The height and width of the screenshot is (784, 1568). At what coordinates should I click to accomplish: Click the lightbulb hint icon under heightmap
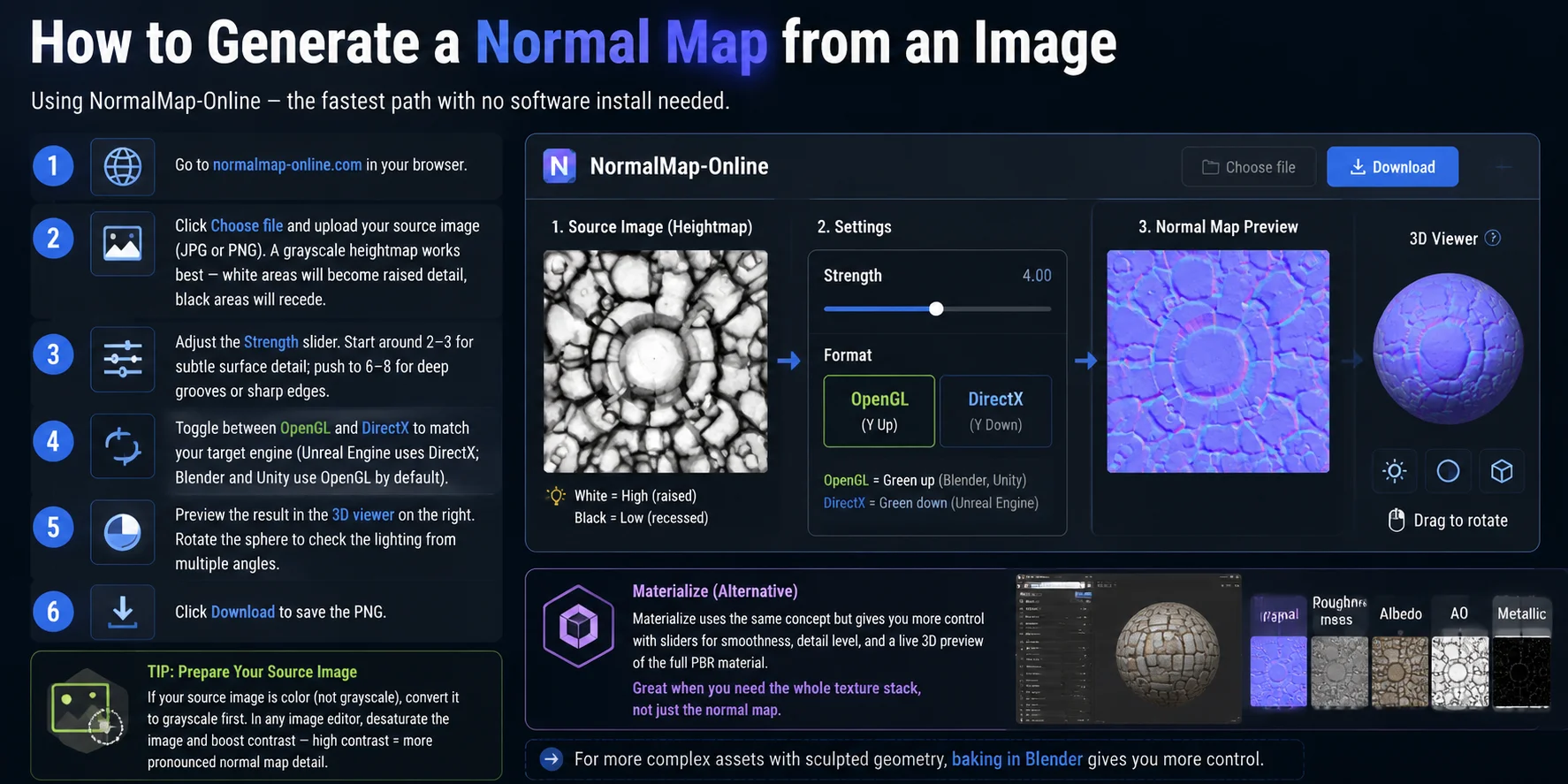point(556,496)
